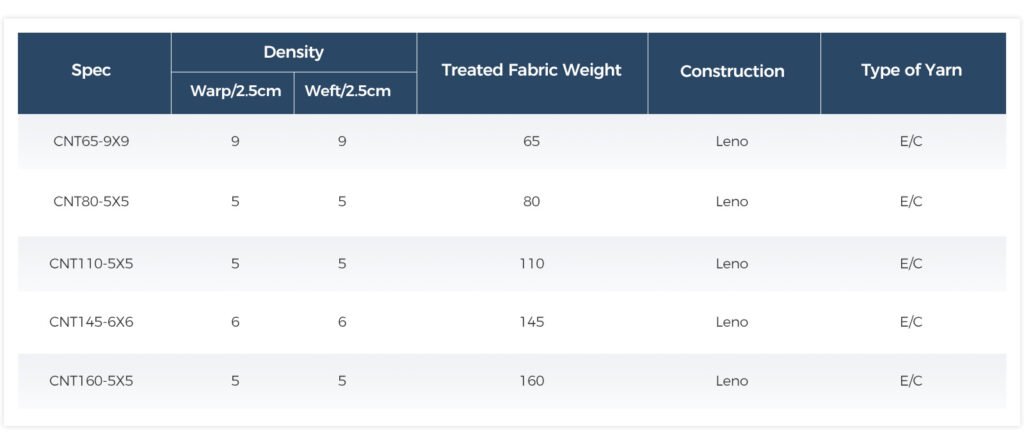Click weft value 9 in CNT65-9X9 row
Image resolution: width=1024 pixels, height=442 pixels.
point(342,141)
